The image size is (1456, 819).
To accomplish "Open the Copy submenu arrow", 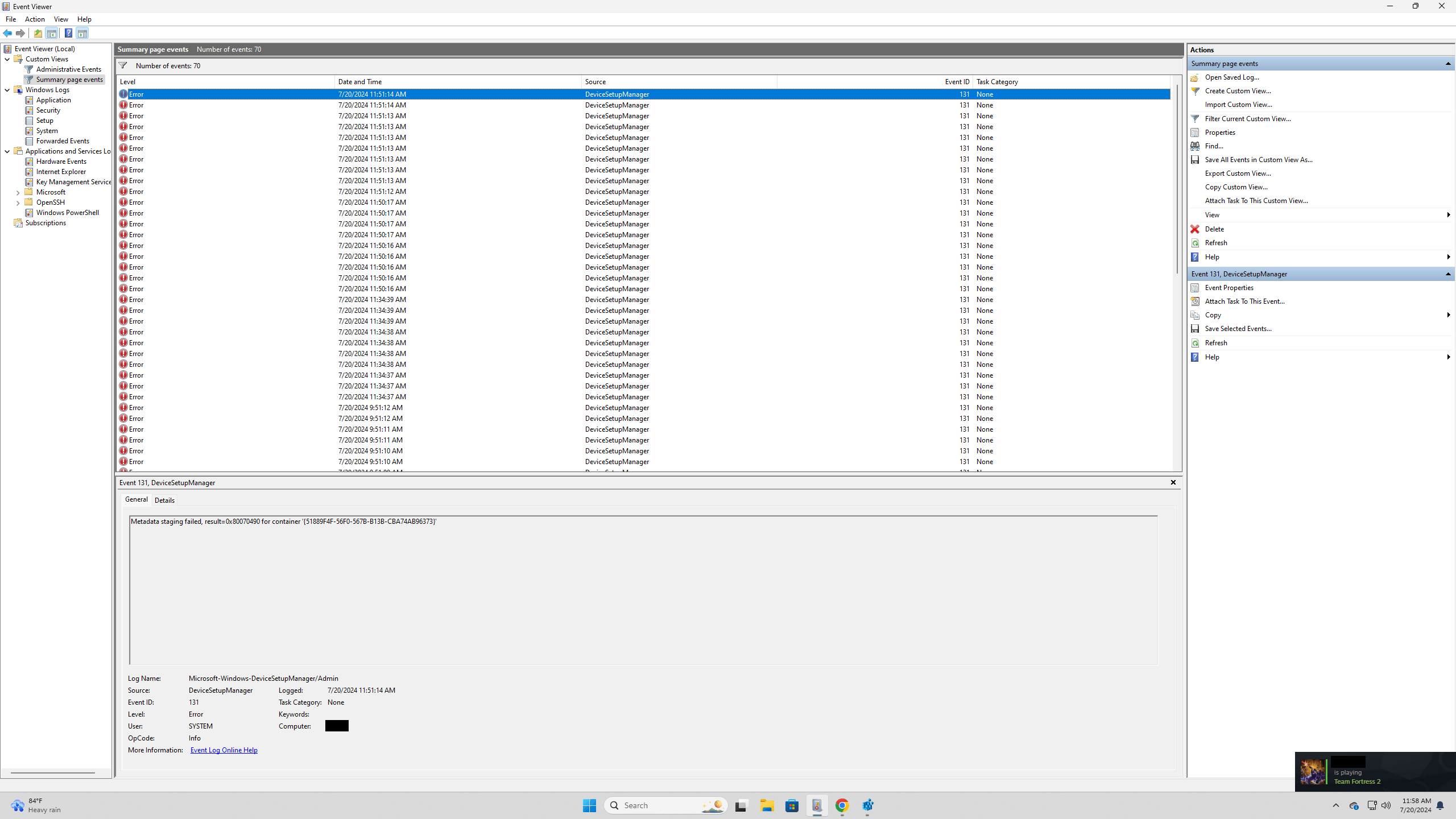I will (1448, 315).
